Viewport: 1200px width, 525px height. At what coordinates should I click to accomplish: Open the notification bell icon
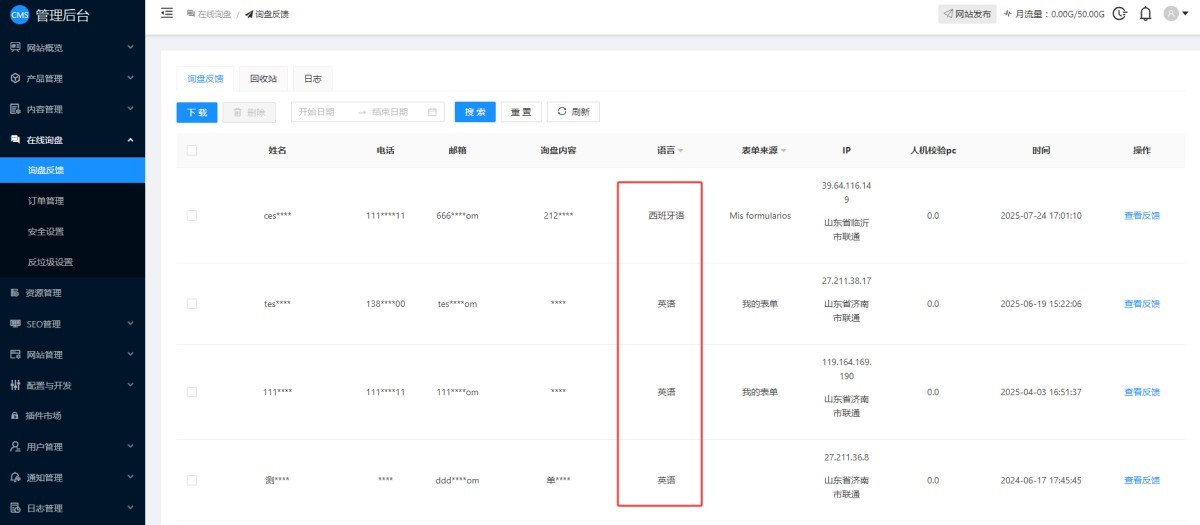[1145, 14]
